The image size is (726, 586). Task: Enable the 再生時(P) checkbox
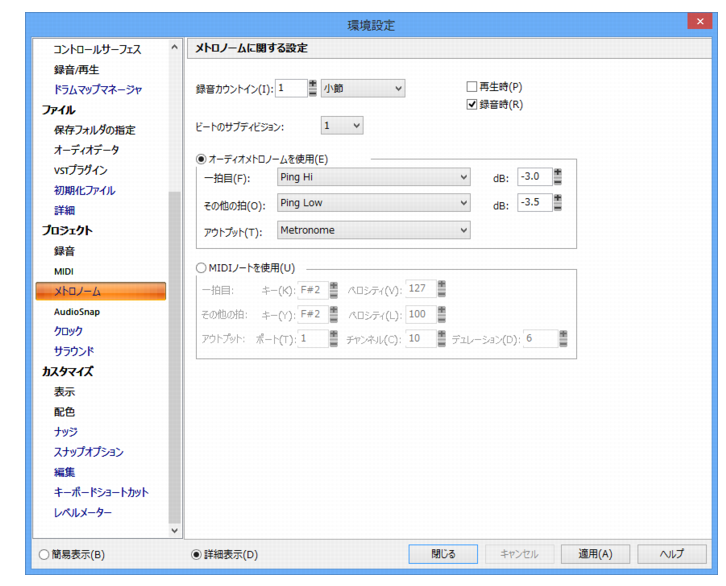click(x=471, y=87)
